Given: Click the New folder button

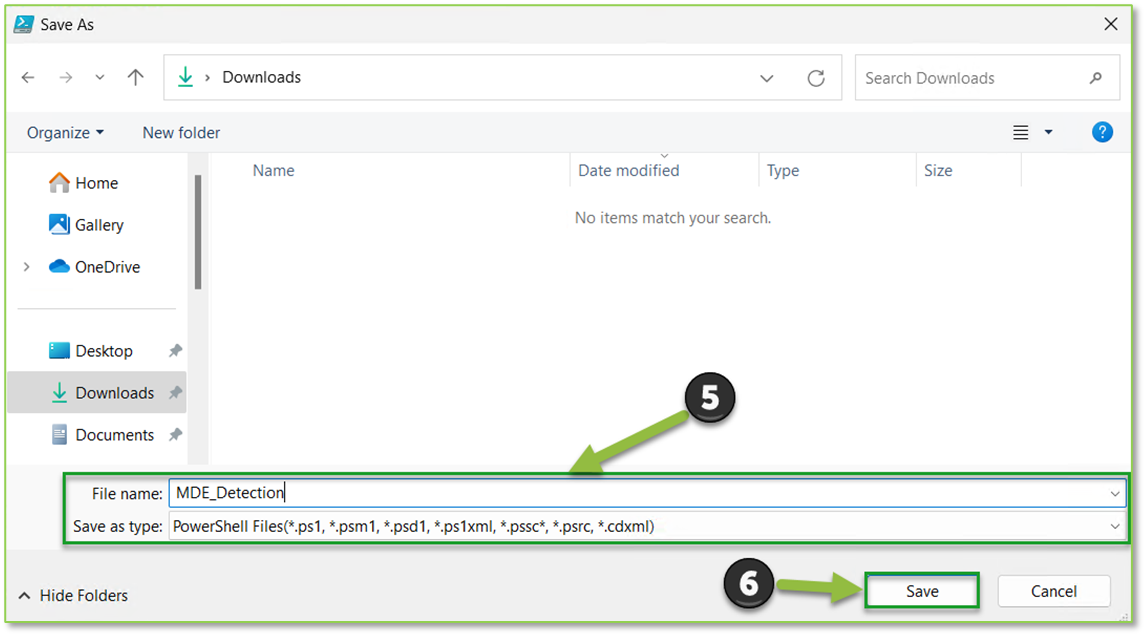Looking at the screenshot, I should 181,132.
